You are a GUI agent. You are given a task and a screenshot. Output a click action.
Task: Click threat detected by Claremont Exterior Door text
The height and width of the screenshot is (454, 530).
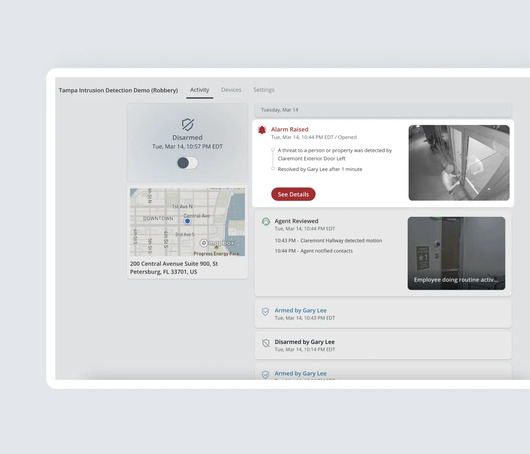point(335,154)
